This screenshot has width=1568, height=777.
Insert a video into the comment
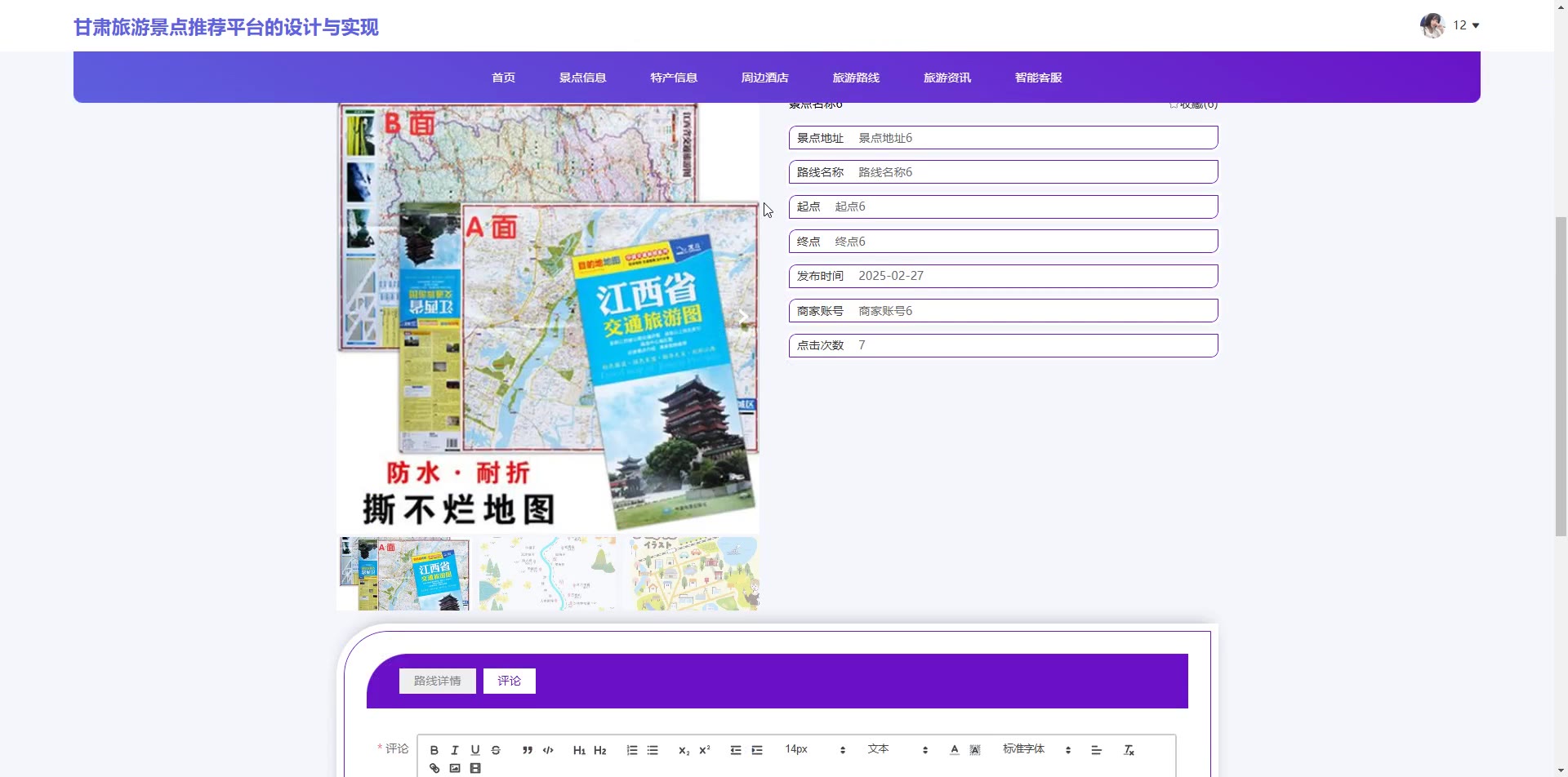(475, 768)
